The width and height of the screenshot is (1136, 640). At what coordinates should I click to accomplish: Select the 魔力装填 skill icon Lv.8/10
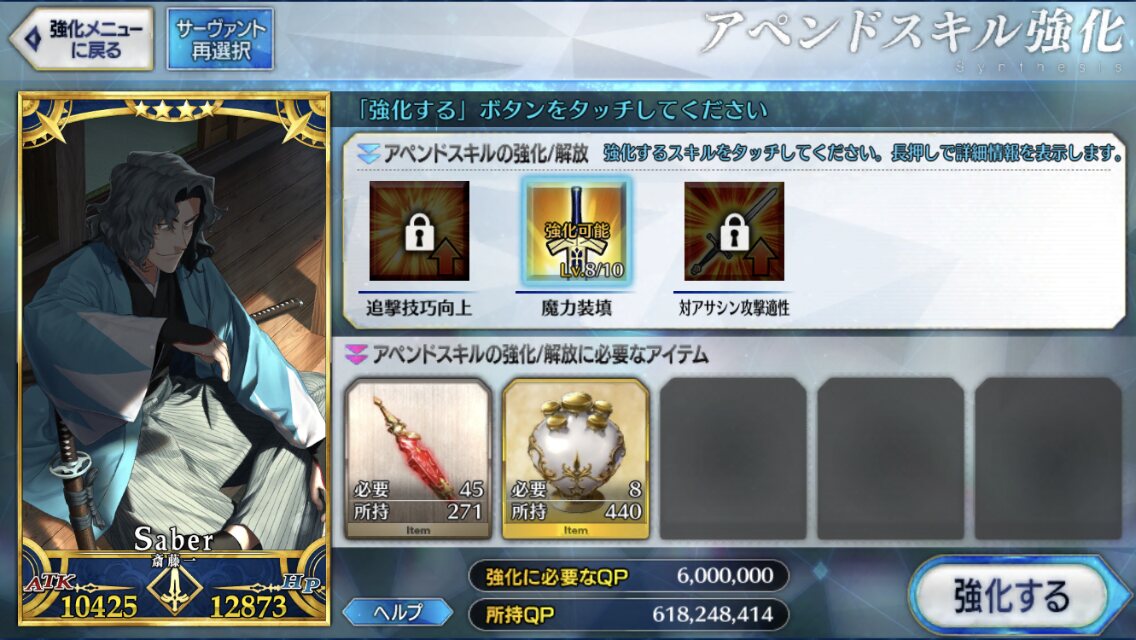pos(577,230)
